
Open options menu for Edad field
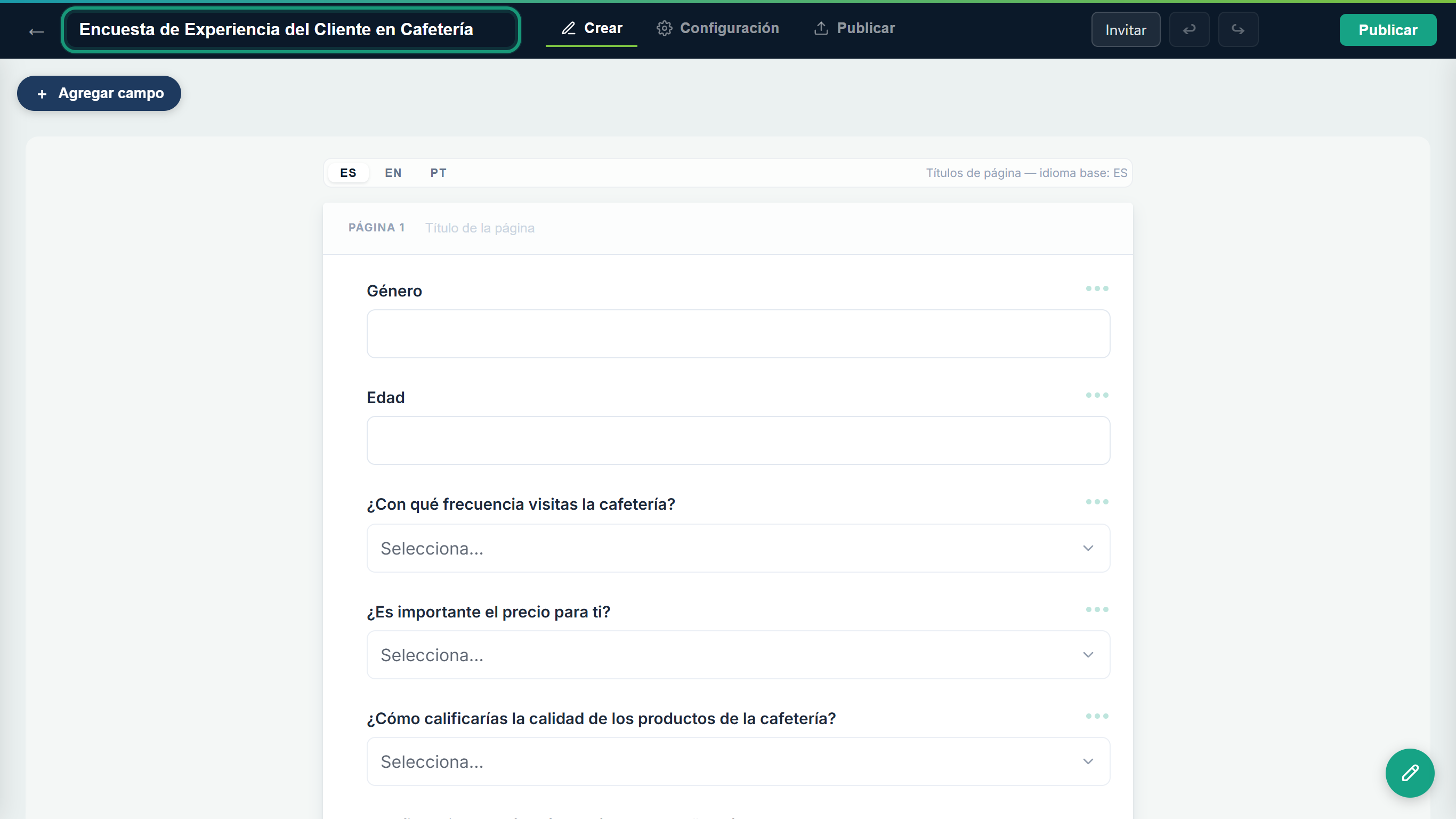[1096, 395]
